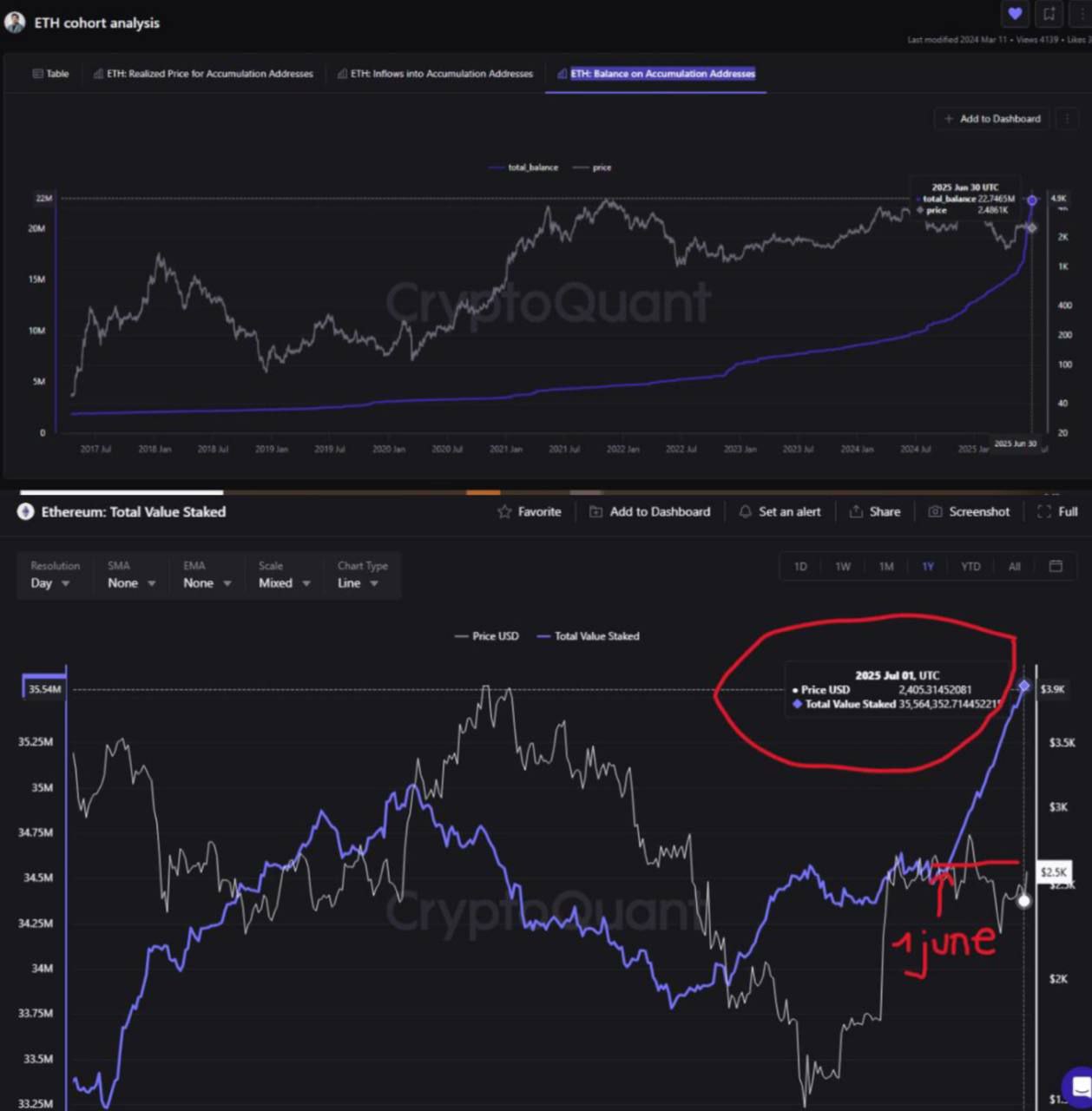This screenshot has height=1111, width=1092.
Task: Open the Chart Type Line dropdown
Action: [x=363, y=575]
